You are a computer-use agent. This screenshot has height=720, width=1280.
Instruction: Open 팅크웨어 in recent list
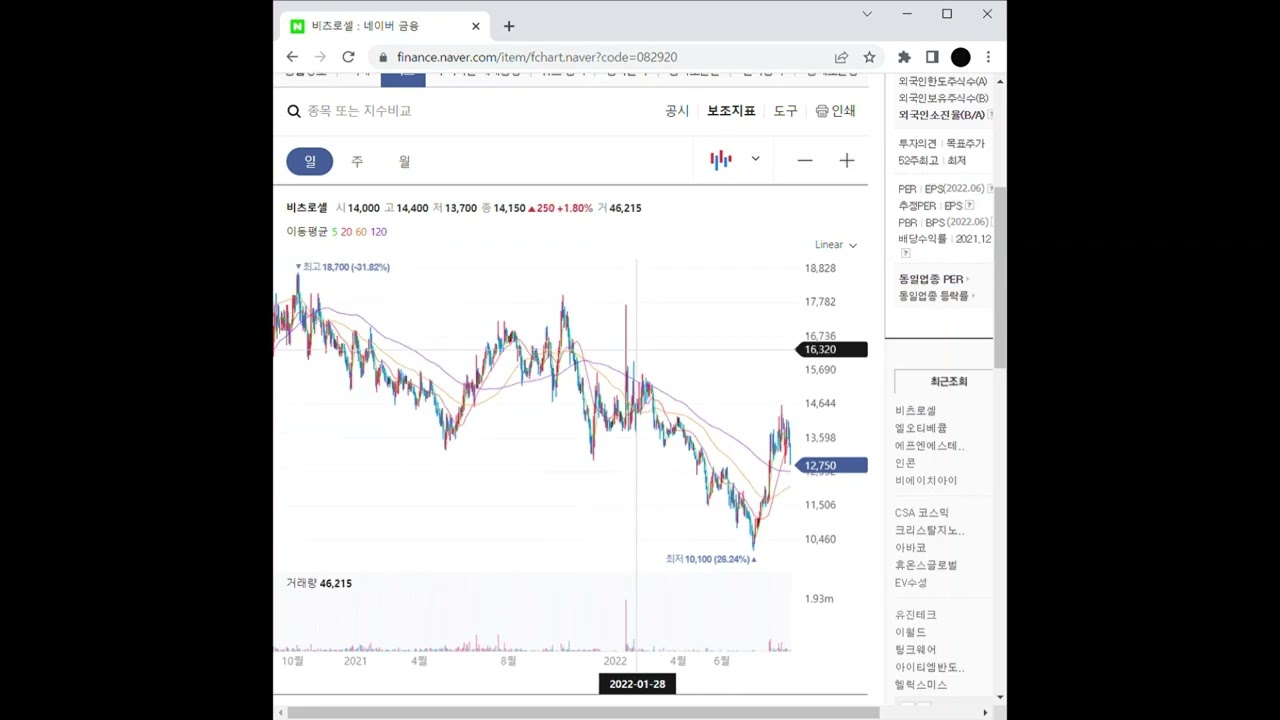915,650
